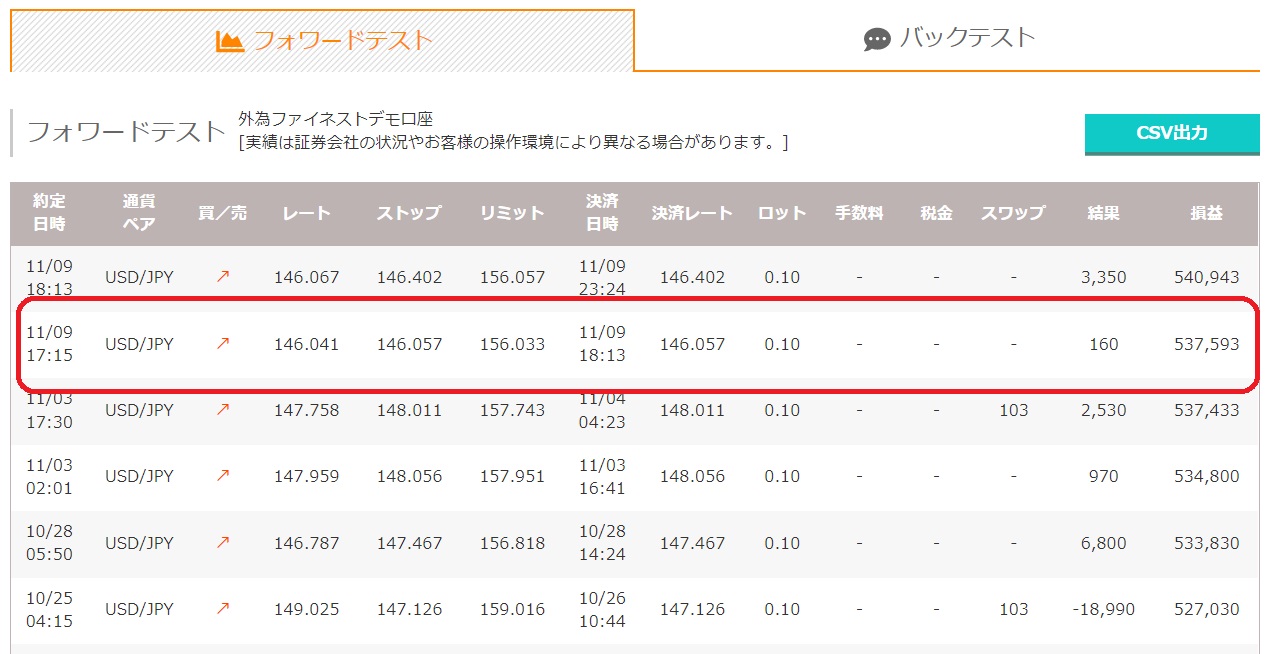1267x654 pixels.
Task: Click the limit value 156.033
Action: click(512, 344)
